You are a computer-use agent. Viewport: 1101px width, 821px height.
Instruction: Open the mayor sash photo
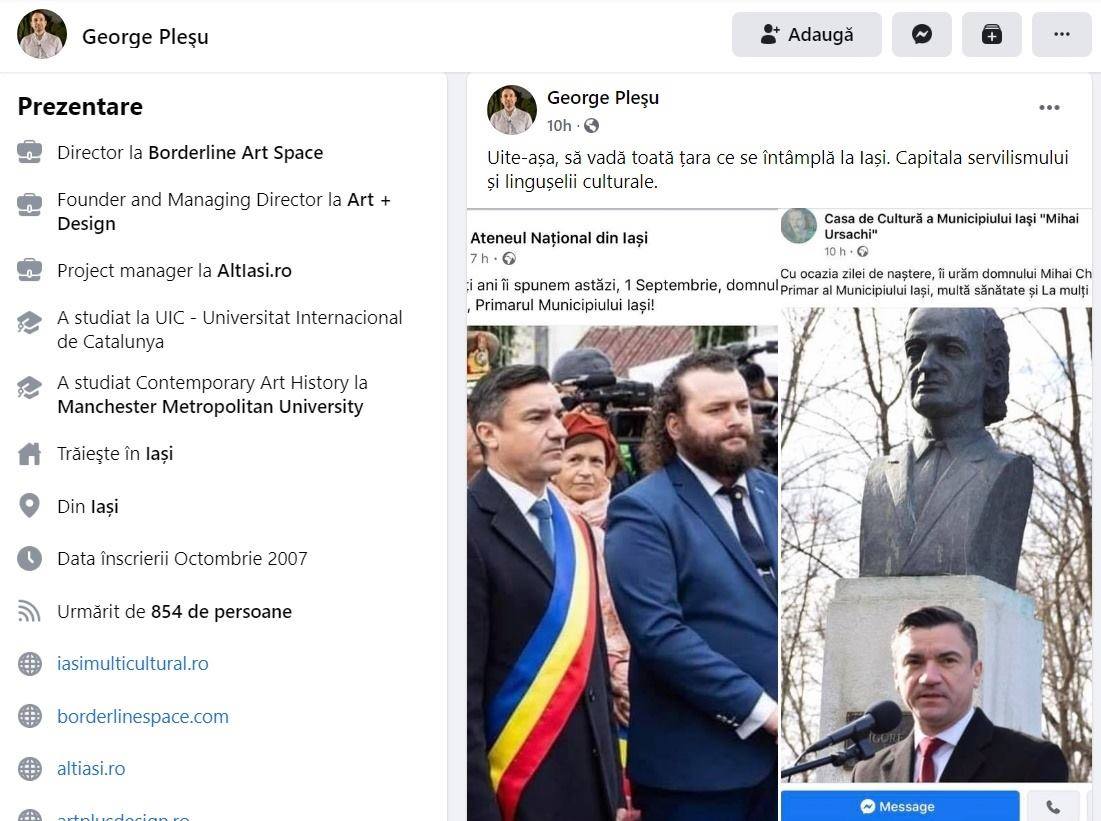coord(622,572)
